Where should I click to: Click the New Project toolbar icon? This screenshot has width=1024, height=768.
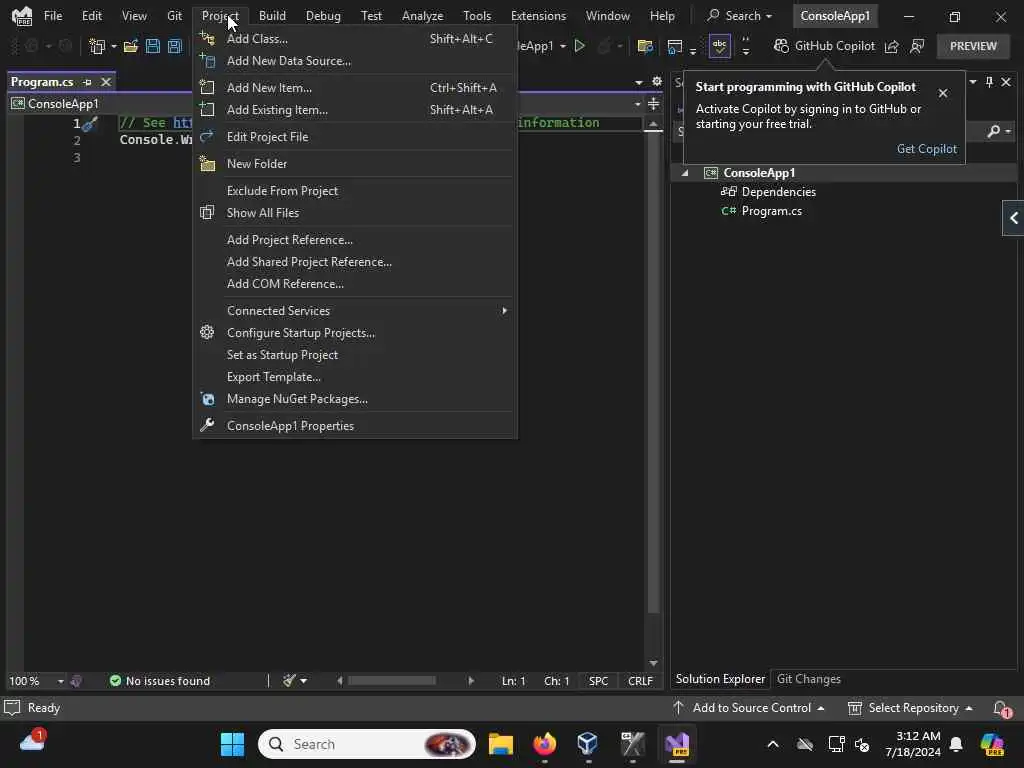97,46
